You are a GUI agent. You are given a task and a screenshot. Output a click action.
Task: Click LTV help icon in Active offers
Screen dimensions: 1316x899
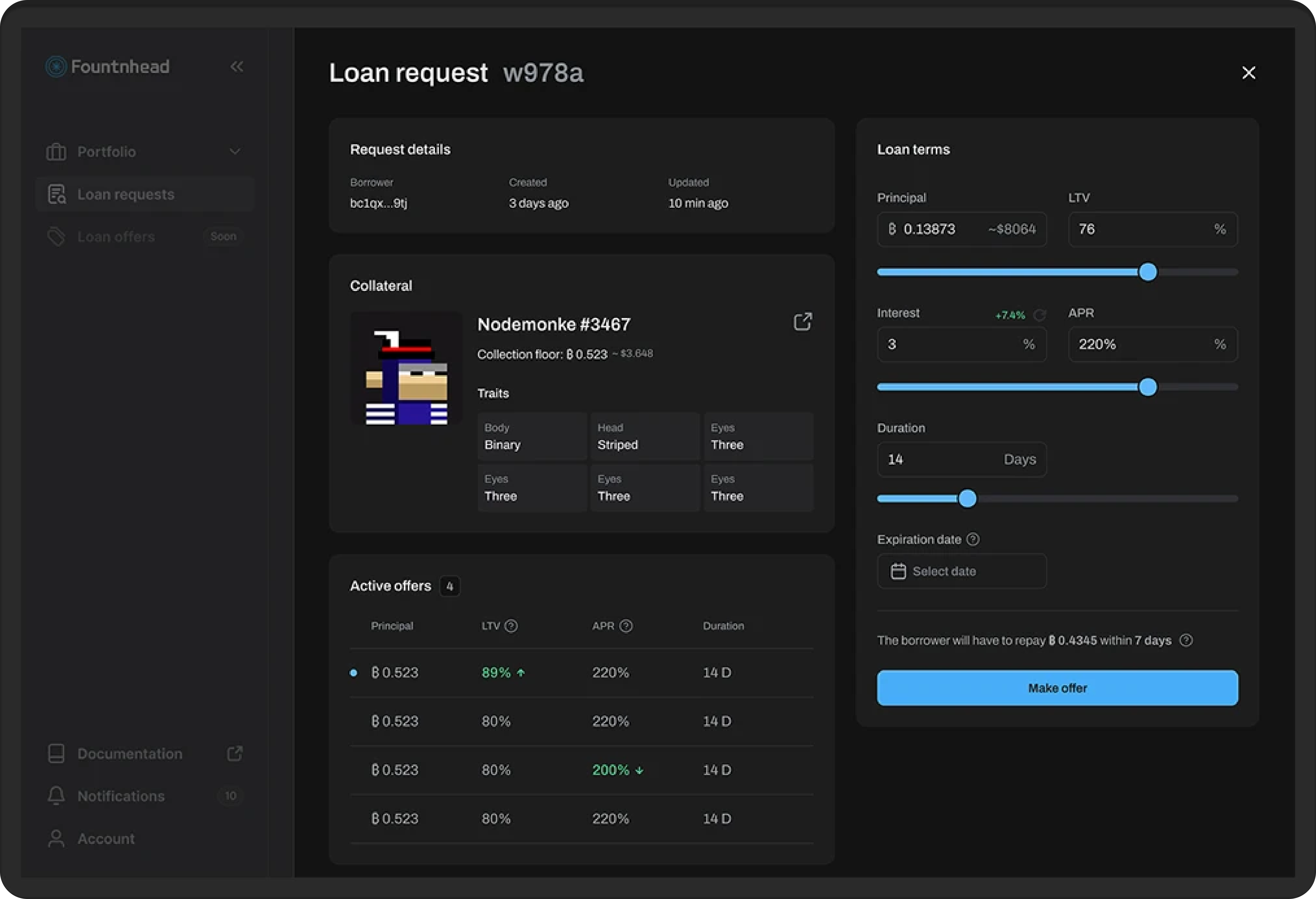coord(511,626)
